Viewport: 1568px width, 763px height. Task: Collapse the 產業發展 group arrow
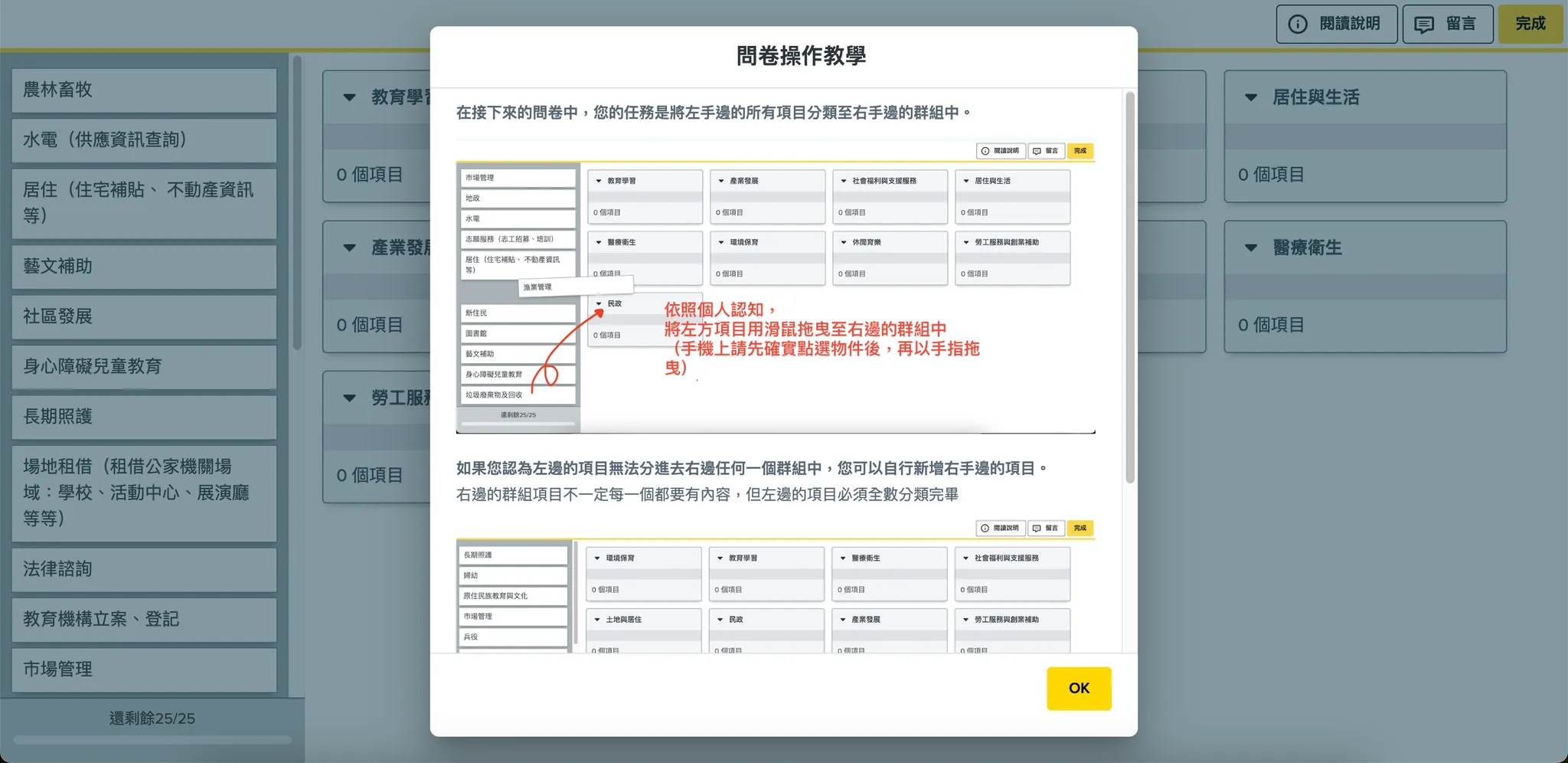click(350, 247)
